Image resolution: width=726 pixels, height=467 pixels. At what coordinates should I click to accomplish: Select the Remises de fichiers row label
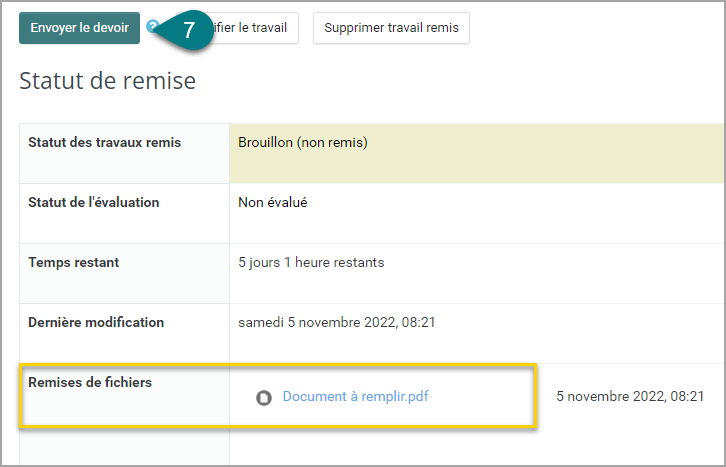pos(90,382)
